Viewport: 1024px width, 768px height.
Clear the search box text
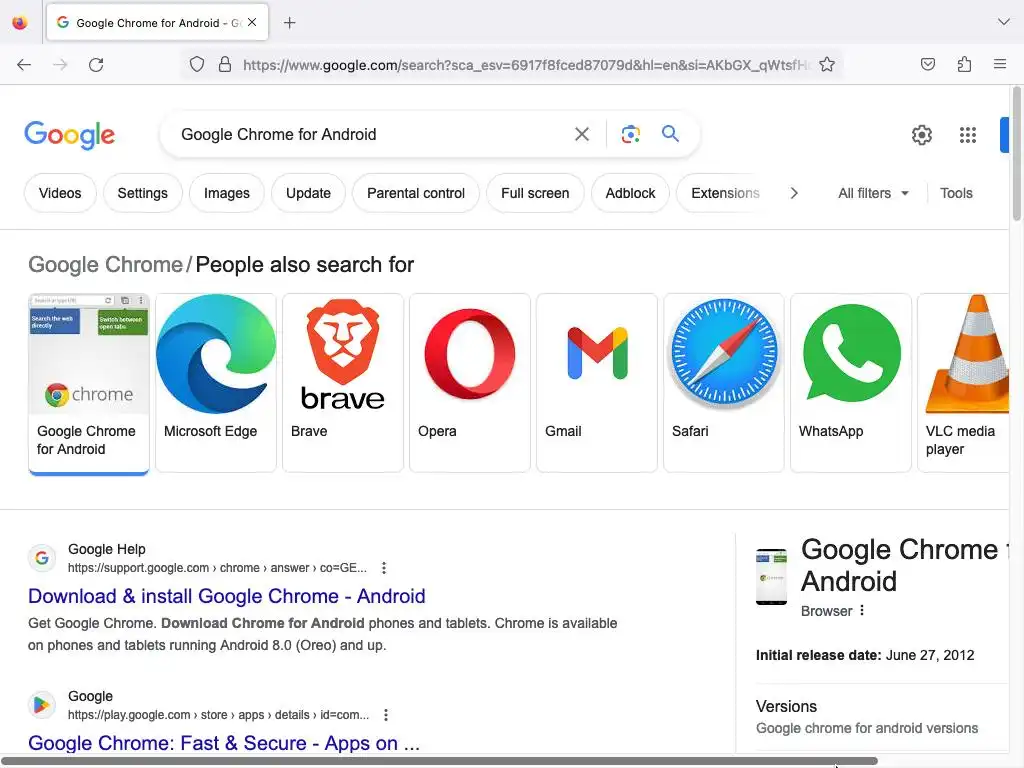(582, 135)
